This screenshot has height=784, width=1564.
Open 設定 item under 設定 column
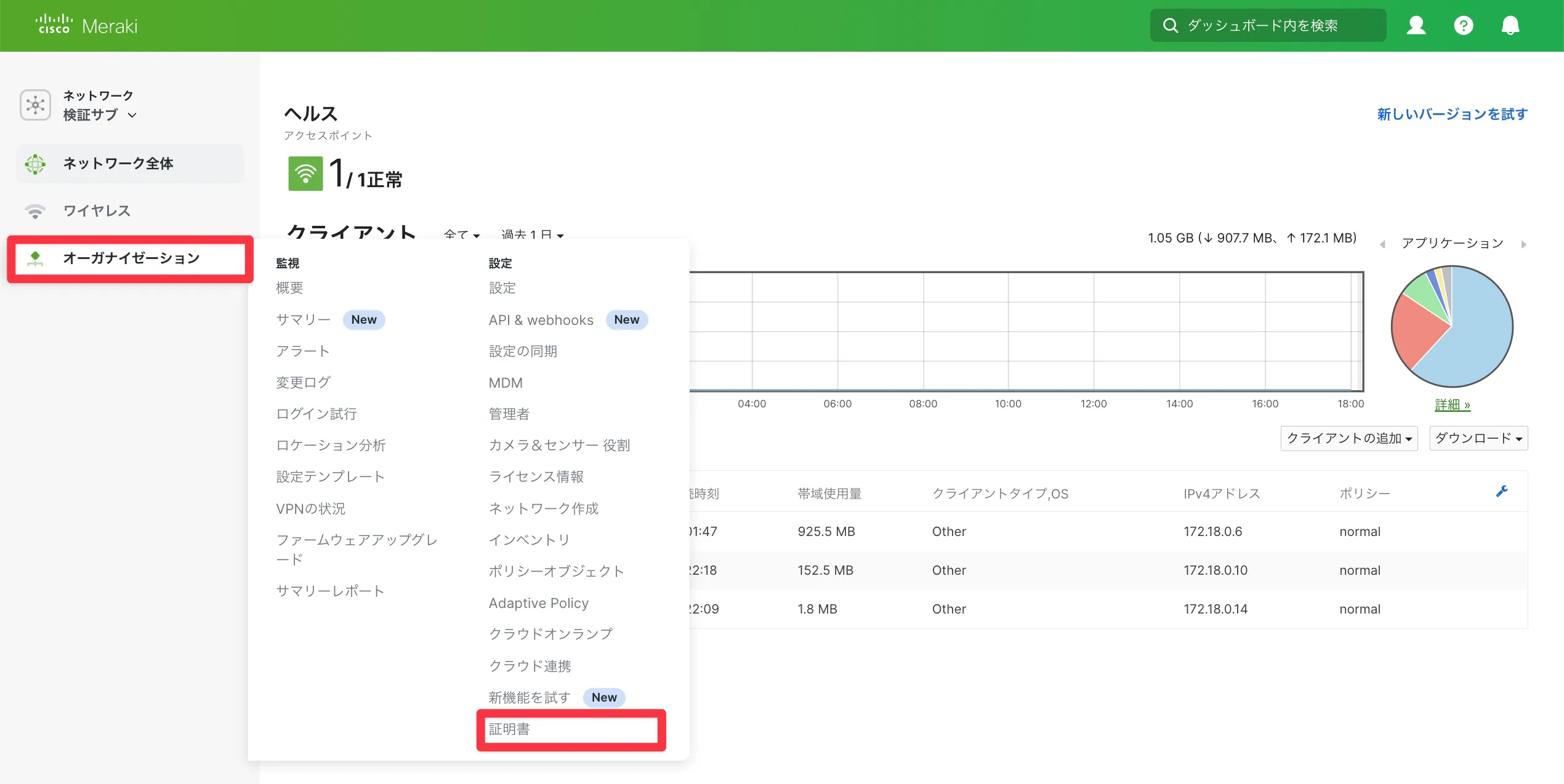pos(502,288)
